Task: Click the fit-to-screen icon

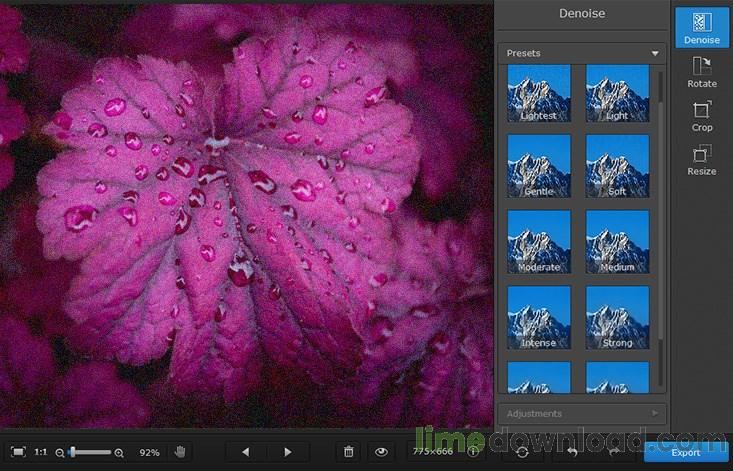Action: click(x=18, y=452)
